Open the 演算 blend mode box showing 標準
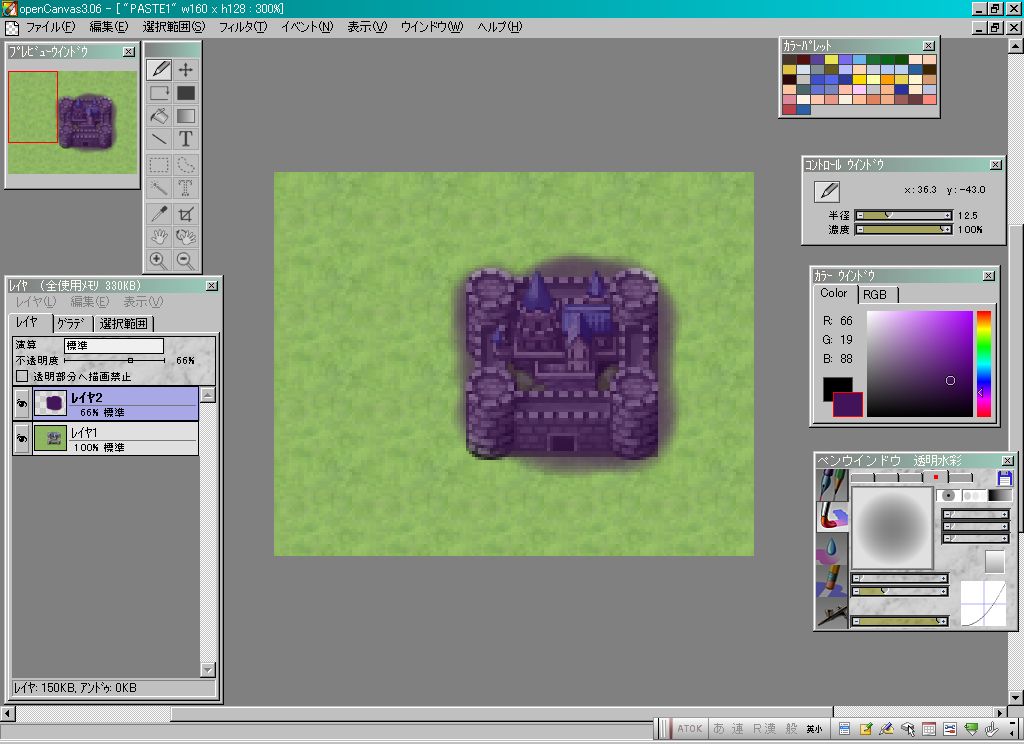Image resolution: width=1024 pixels, height=744 pixels. pyautogui.click(x=114, y=346)
